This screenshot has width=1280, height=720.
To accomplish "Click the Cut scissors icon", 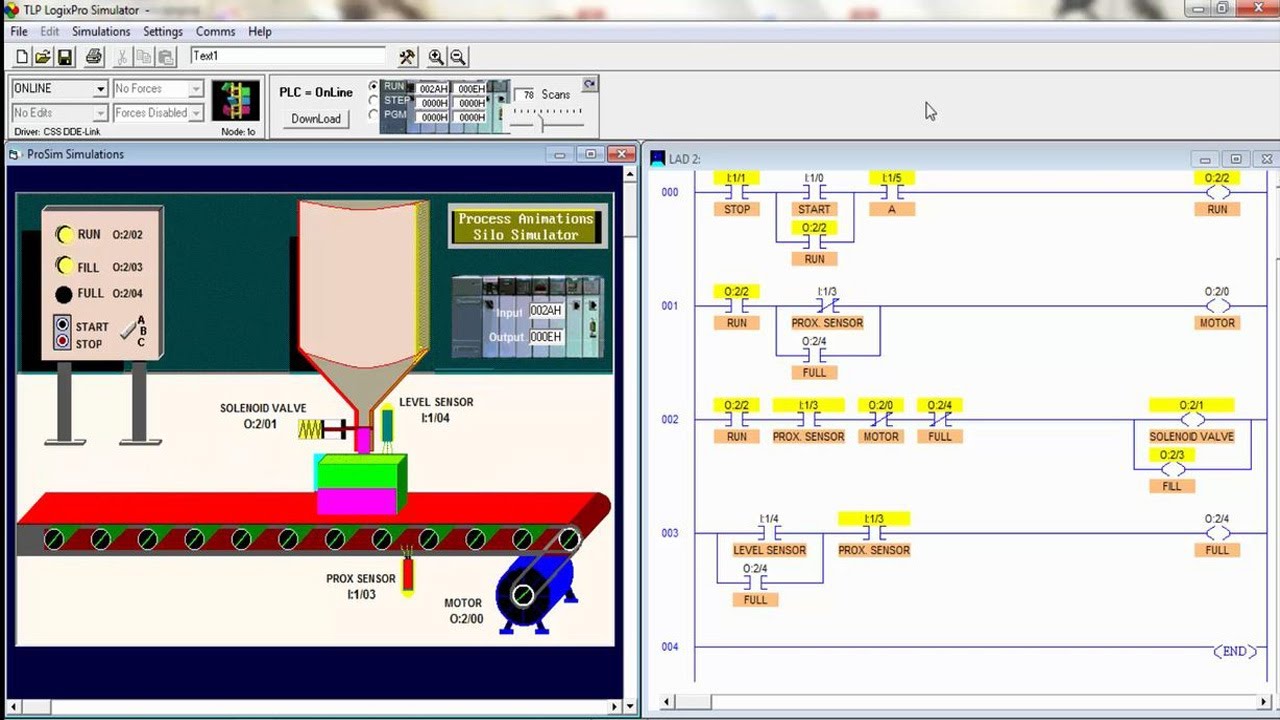I will (x=122, y=57).
